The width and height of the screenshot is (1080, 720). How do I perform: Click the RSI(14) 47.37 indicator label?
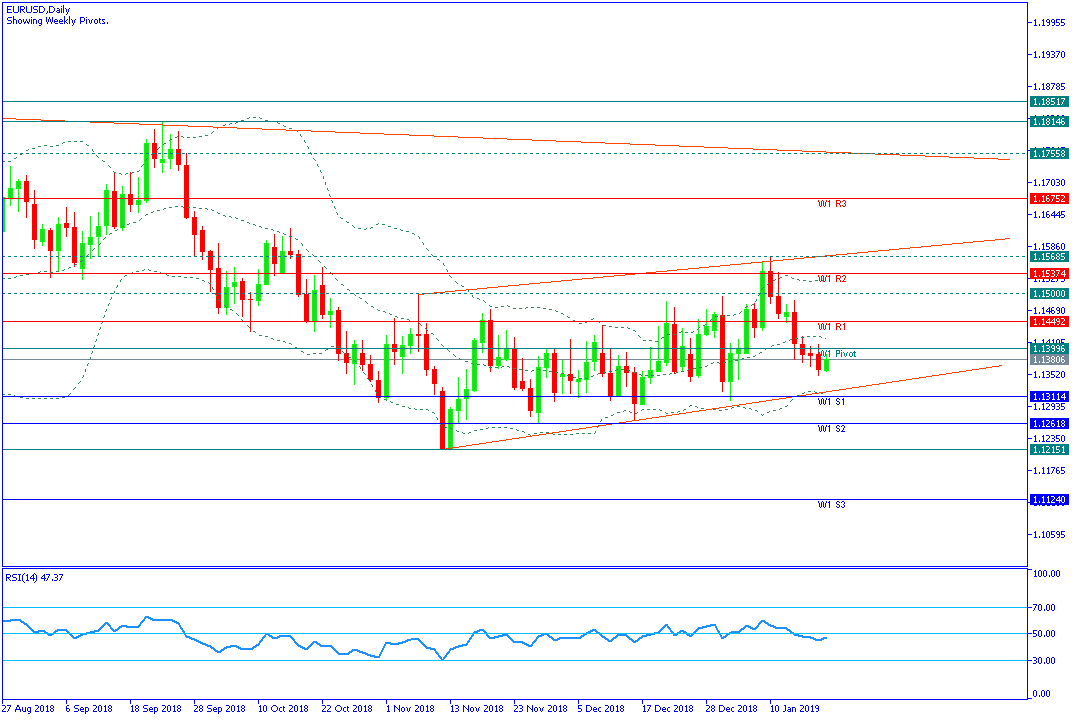coord(34,577)
